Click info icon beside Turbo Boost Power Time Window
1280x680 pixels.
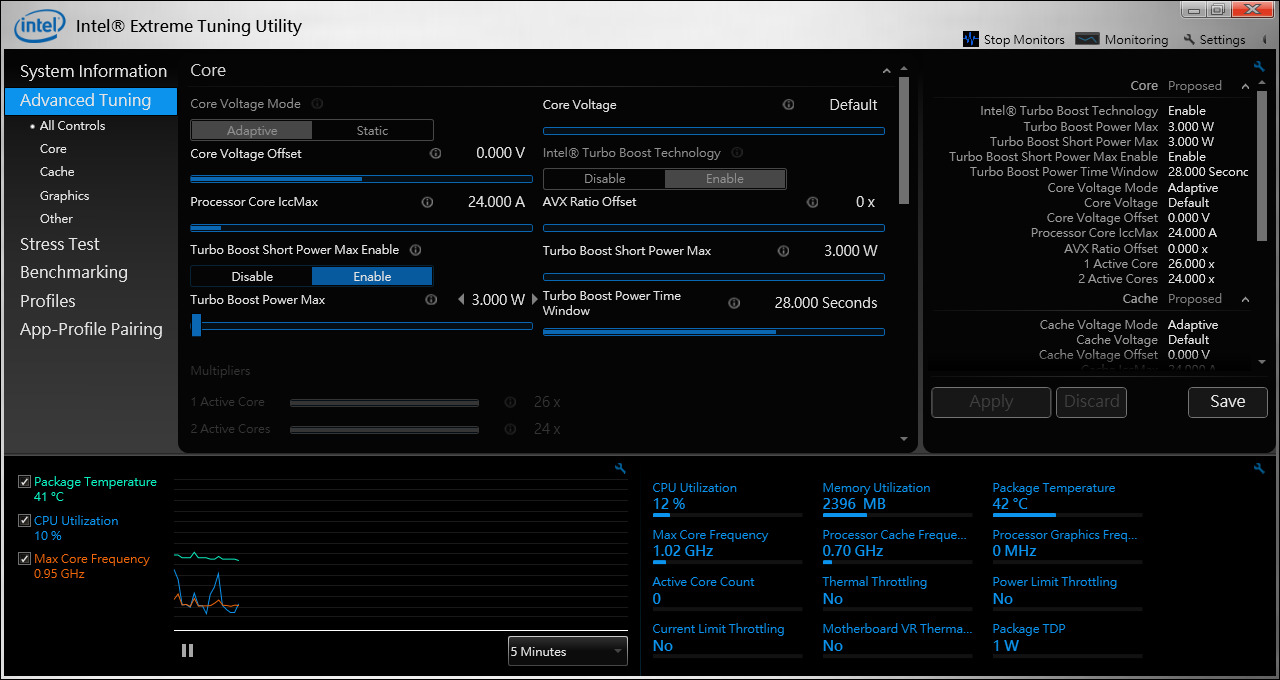(734, 303)
